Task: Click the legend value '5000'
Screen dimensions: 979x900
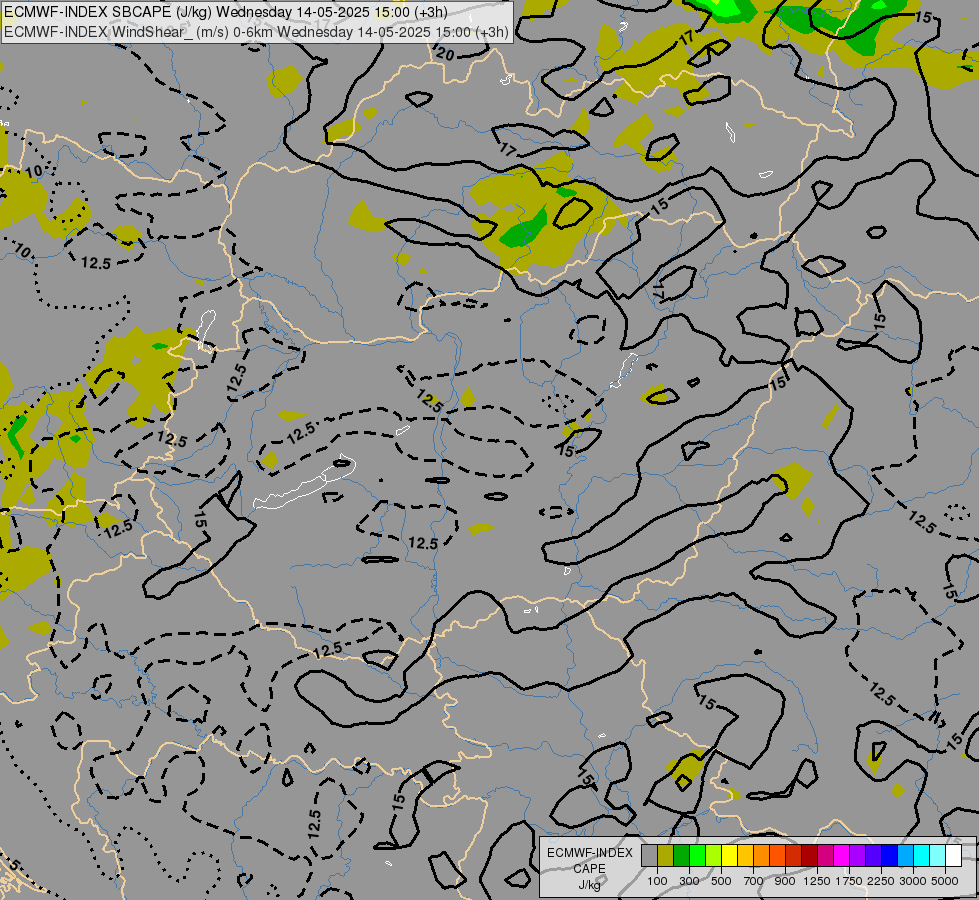Action: click(945, 881)
